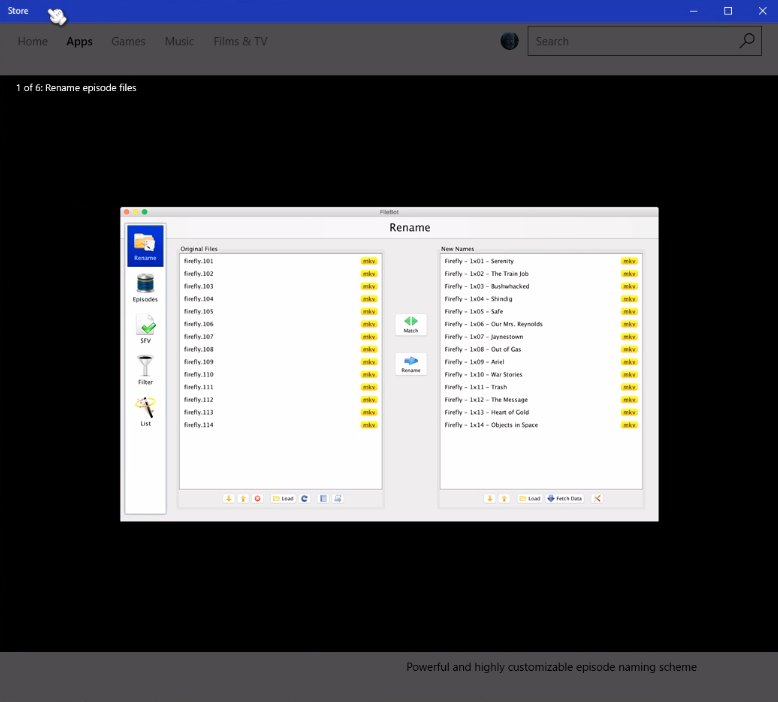
Task: Click the mkv tag beside firefly.103
Action: click(x=369, y=286)
